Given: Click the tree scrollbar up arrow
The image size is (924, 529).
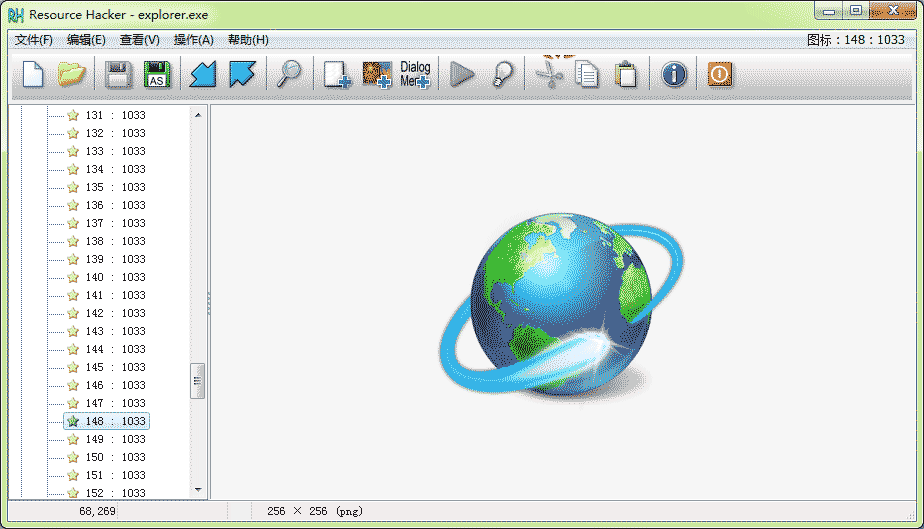Looking at the screenshot, I should click(197, 115).
